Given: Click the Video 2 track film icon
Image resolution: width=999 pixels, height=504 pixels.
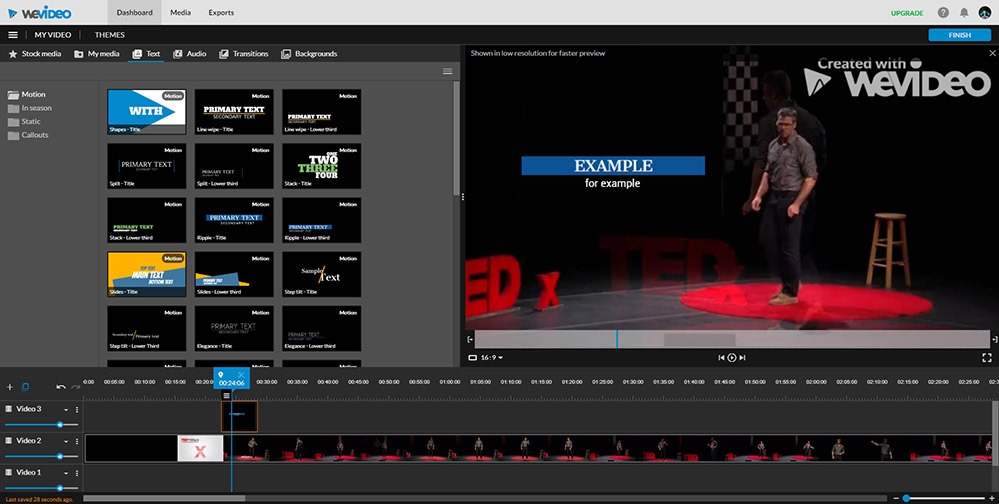Looking at the screenshot, I should 9,441.
